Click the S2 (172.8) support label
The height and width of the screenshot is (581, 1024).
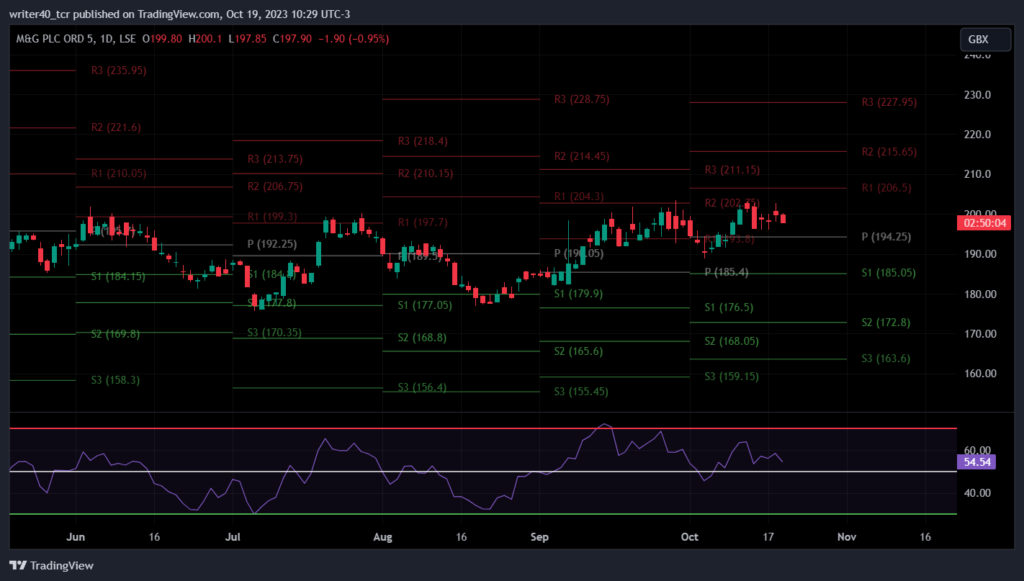tap(886, 322)
